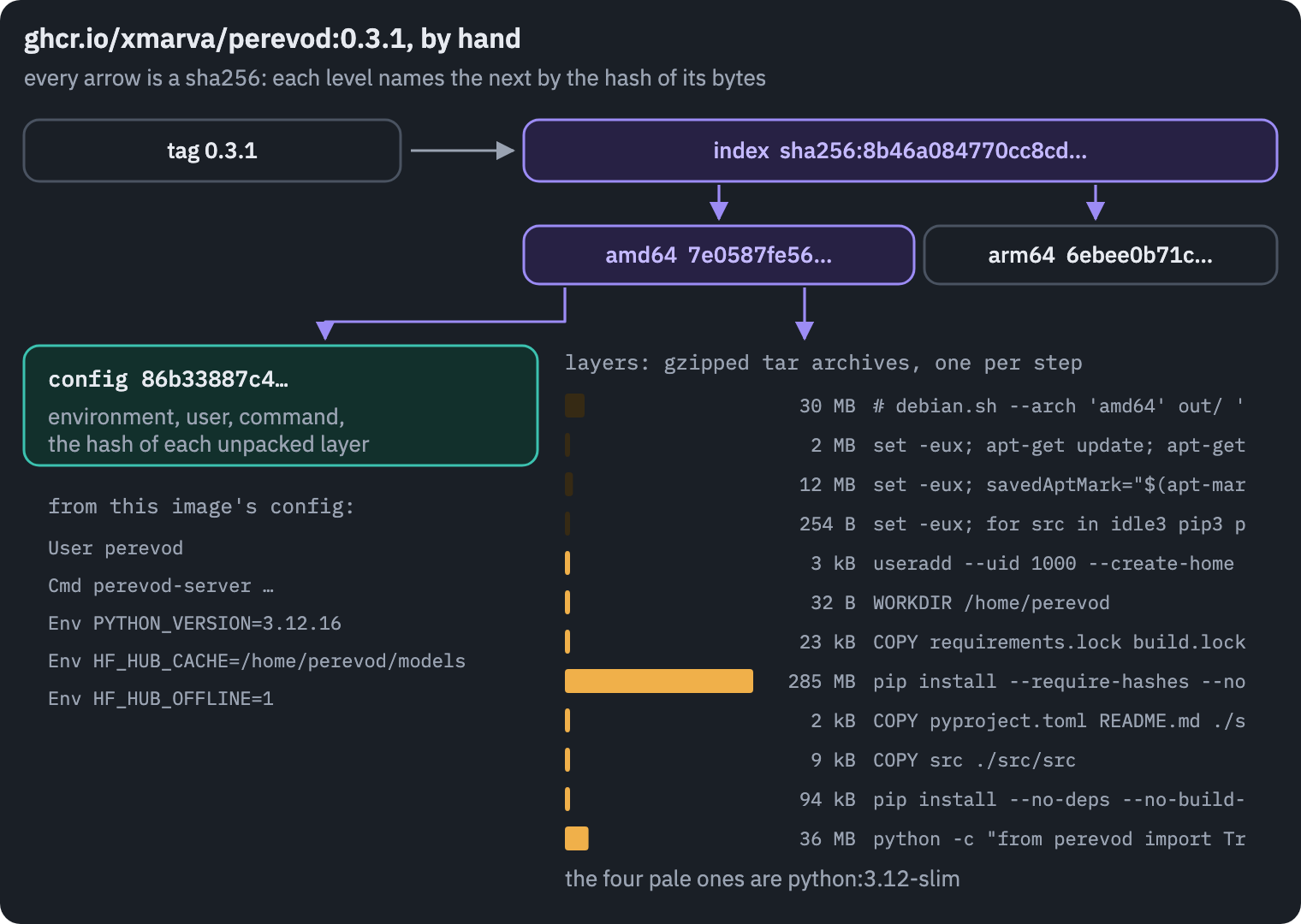Click the "WORKDIR /home/perevod" line

(x=991, y=602)
